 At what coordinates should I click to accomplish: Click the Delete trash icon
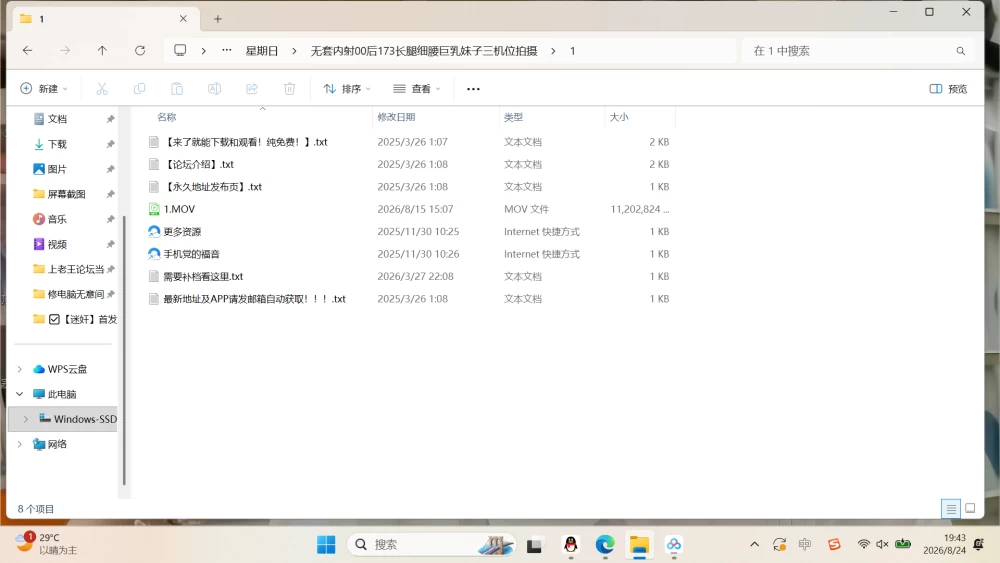pos(290,89)
